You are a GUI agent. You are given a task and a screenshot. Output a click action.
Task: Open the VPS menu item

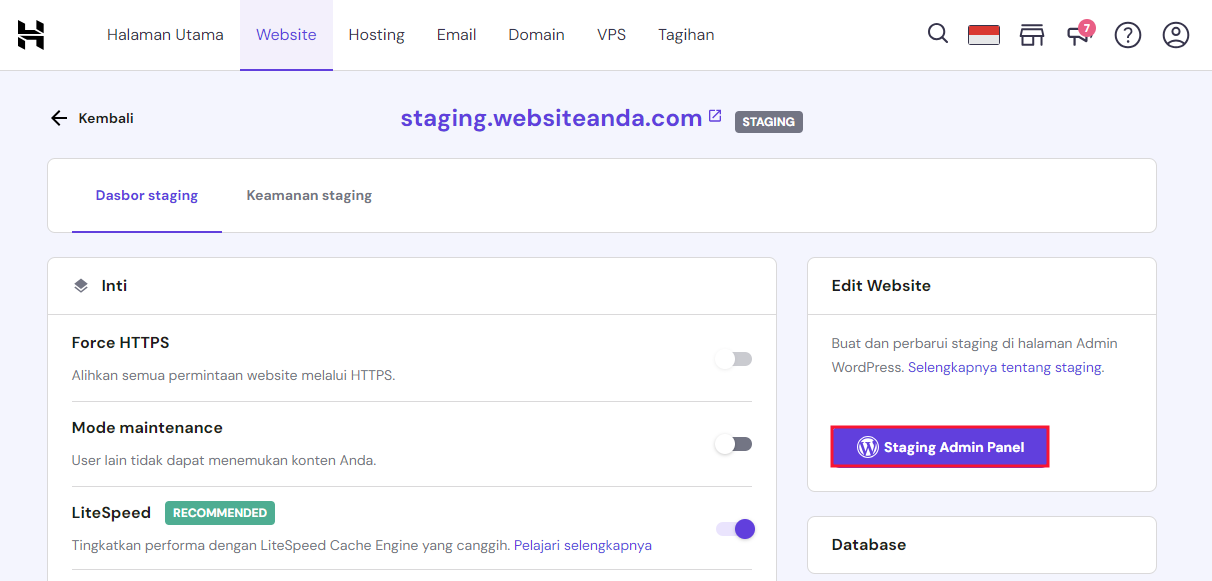click(611, 35)
